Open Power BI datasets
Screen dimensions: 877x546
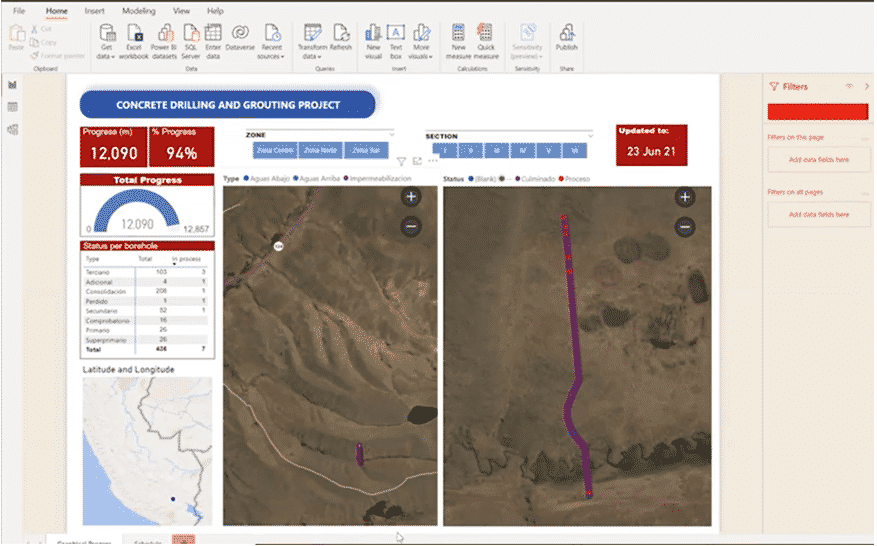click(164, 41)
